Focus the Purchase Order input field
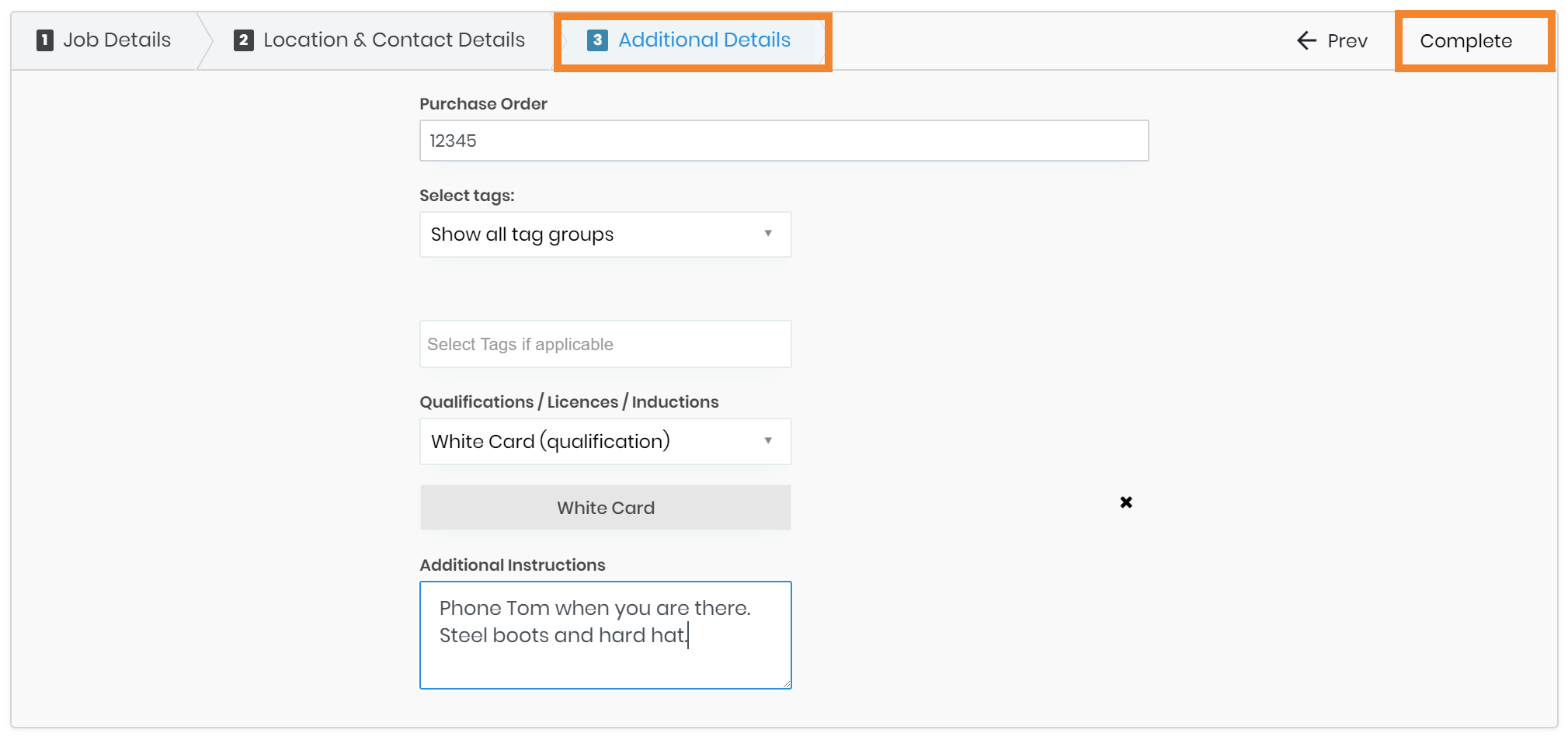This screenshot has height=740, width=1568. click(783, 141)
